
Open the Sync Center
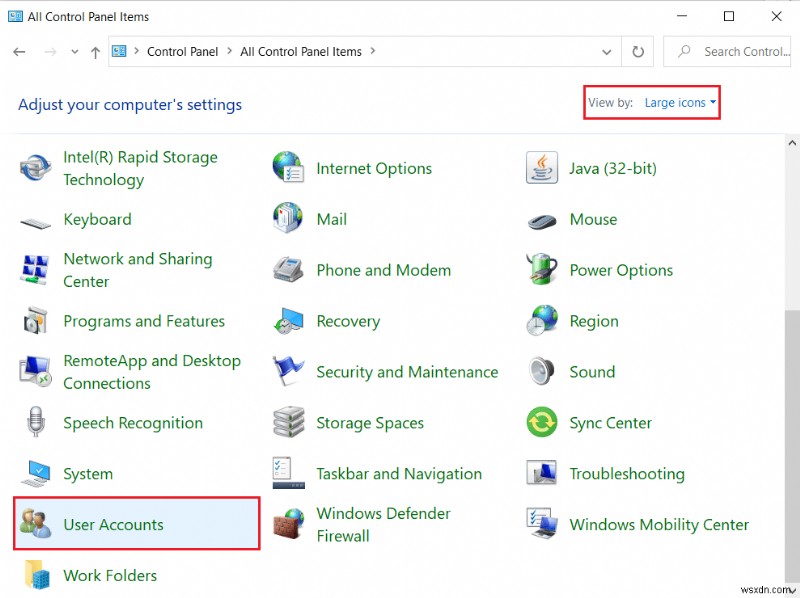coord(610,422)
